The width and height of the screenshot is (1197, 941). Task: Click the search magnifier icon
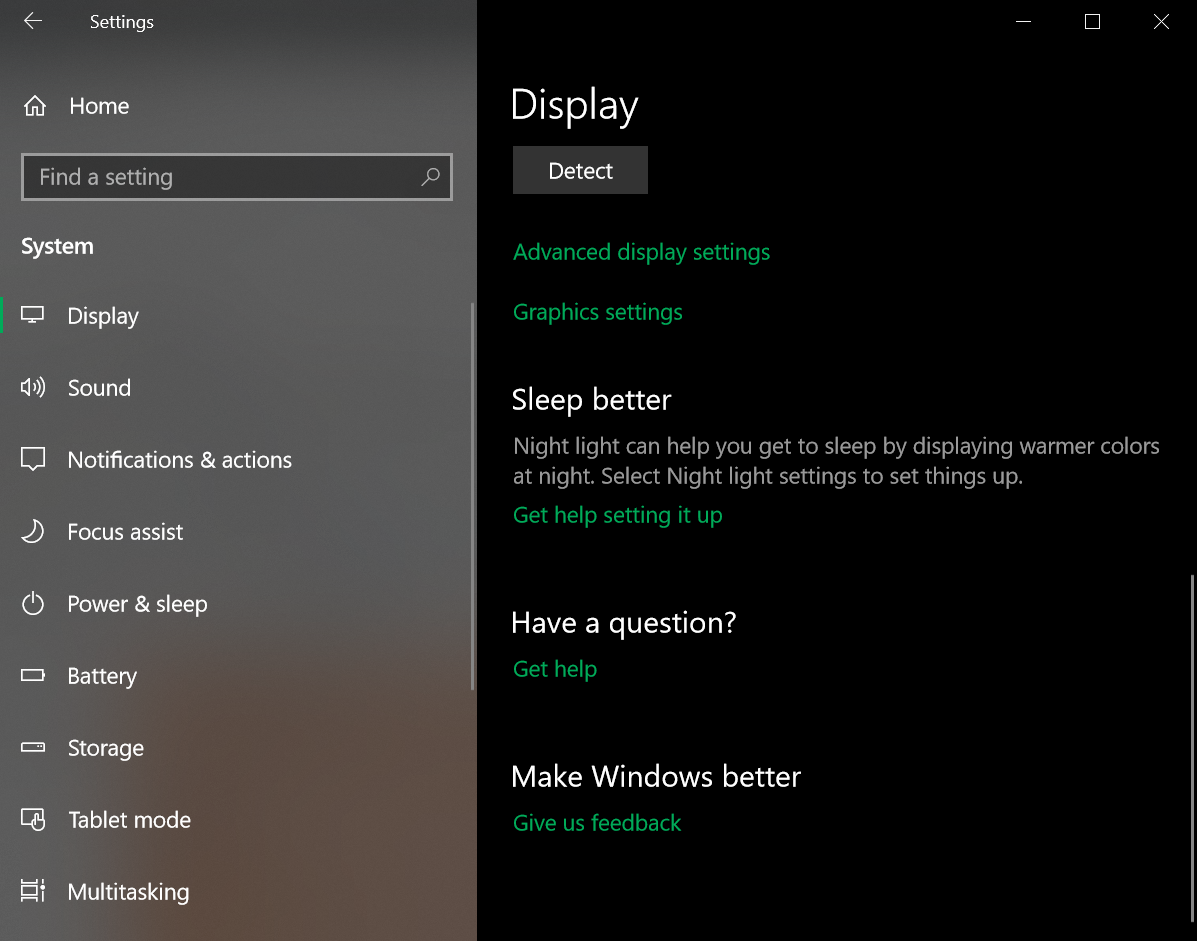point(431,177)
